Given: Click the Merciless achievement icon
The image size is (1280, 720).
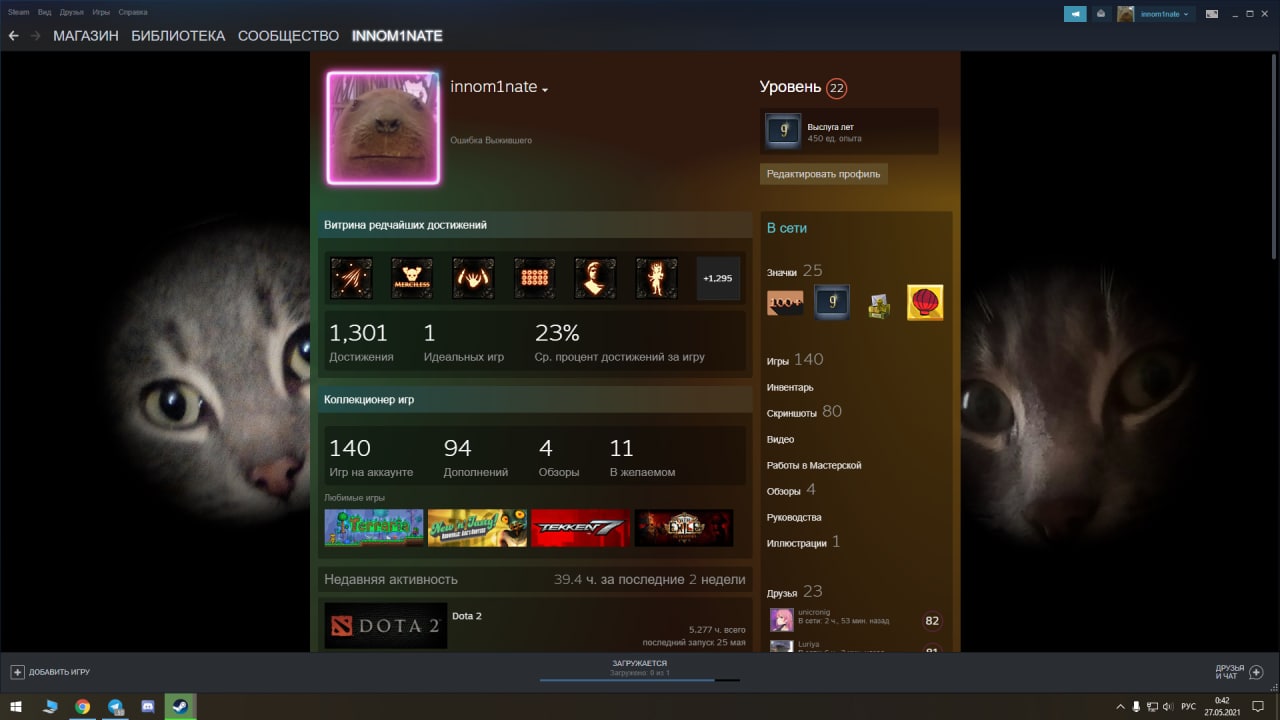Looking at the screenshot, I should pyautogui.click(x=412, y=278).
